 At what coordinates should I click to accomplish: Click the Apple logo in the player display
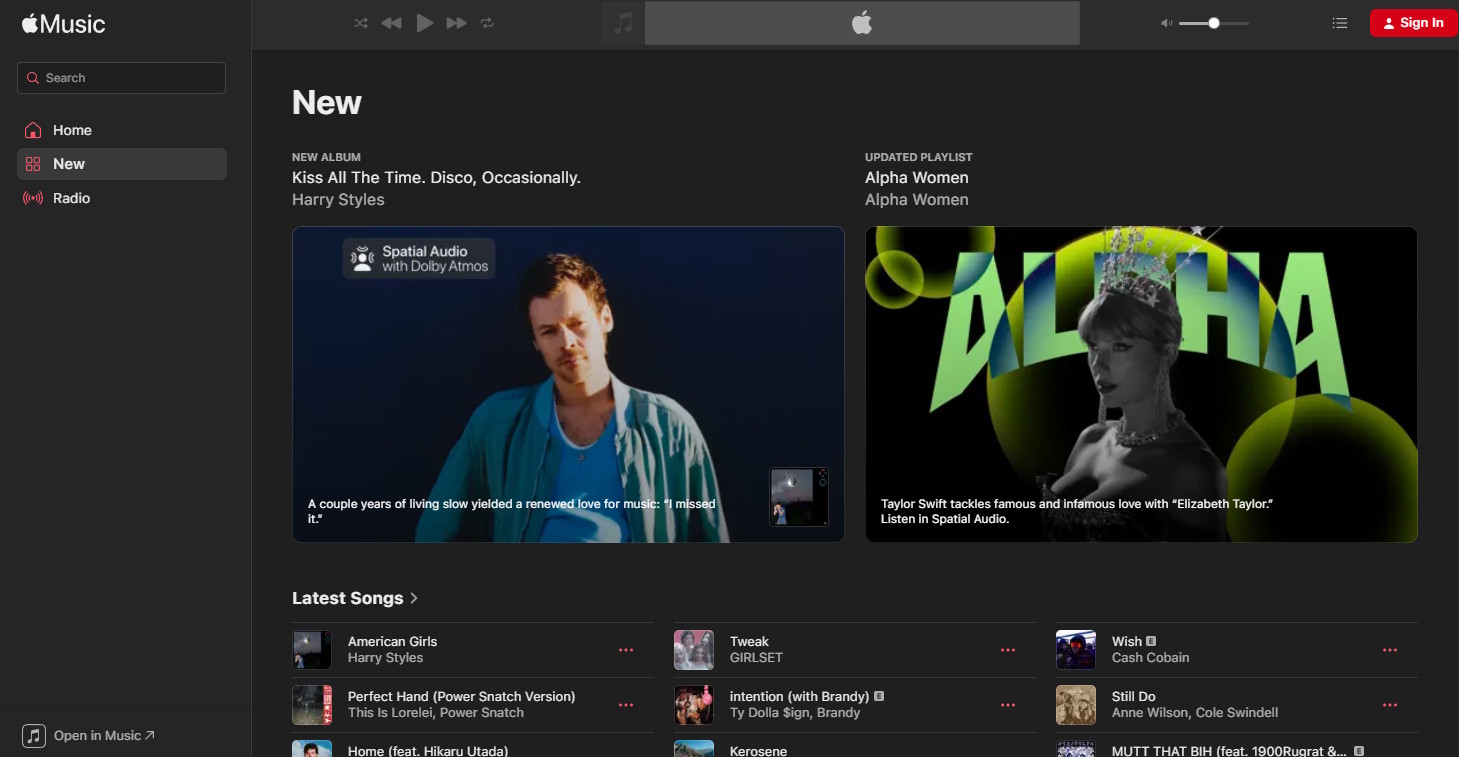click(x=862, y=23)
